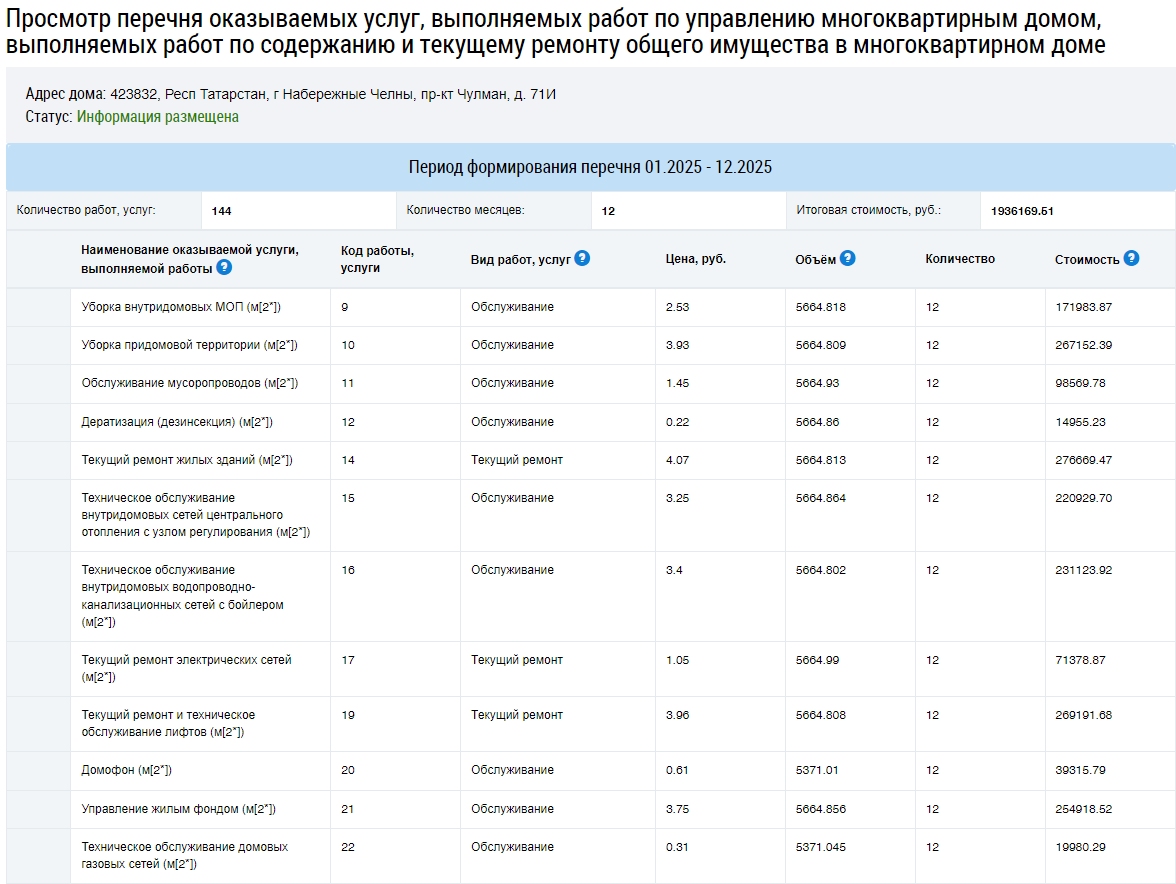Click work code 16
The height and width of the screenshot is (884, 1176).
348,571
